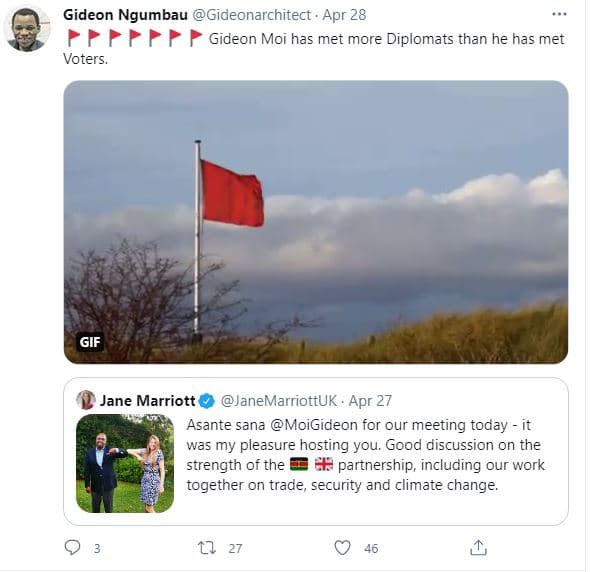The width and height of the screenshot is (597, 572).
Task: Open the tweet's three-dot more menu
Action: (559, 14)
